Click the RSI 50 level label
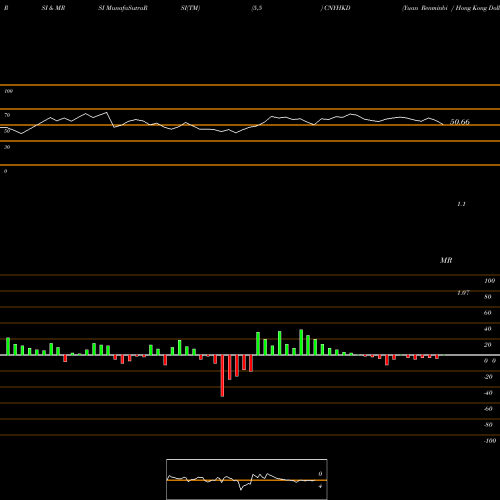 coord(7,131)
